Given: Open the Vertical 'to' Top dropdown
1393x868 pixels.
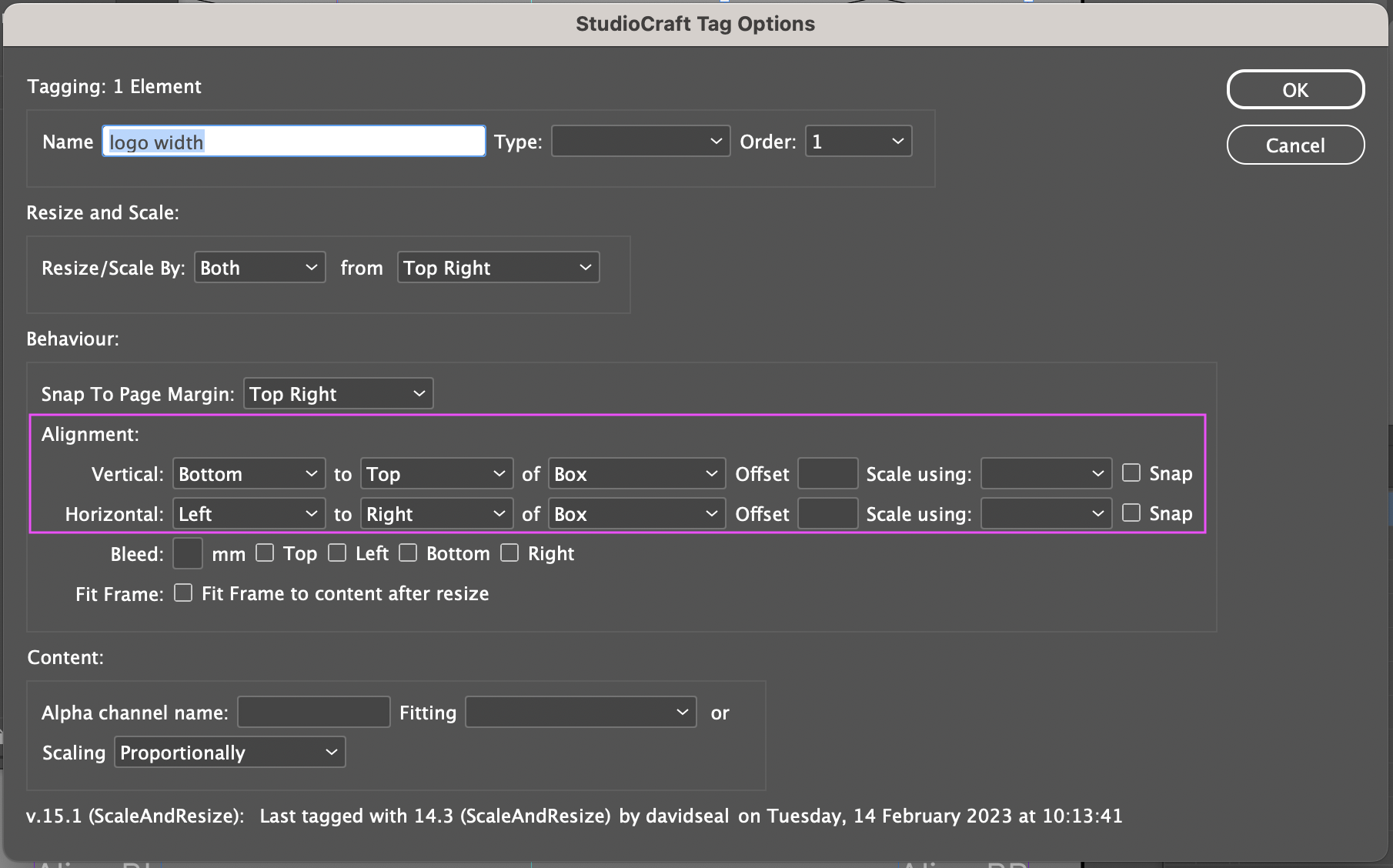Looking at the screenshot, I should 436,474.
